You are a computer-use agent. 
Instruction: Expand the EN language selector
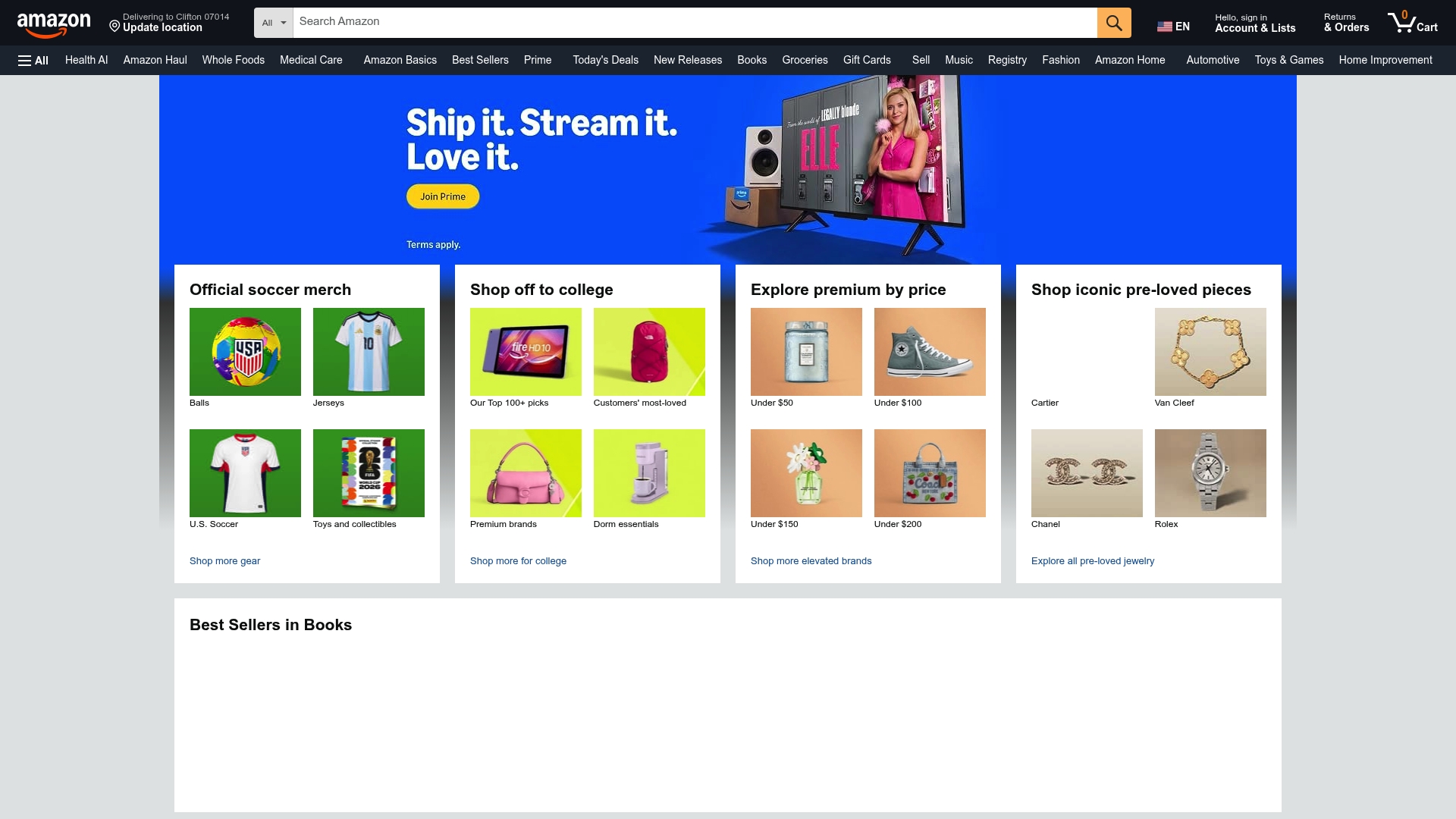[1173, 27]
